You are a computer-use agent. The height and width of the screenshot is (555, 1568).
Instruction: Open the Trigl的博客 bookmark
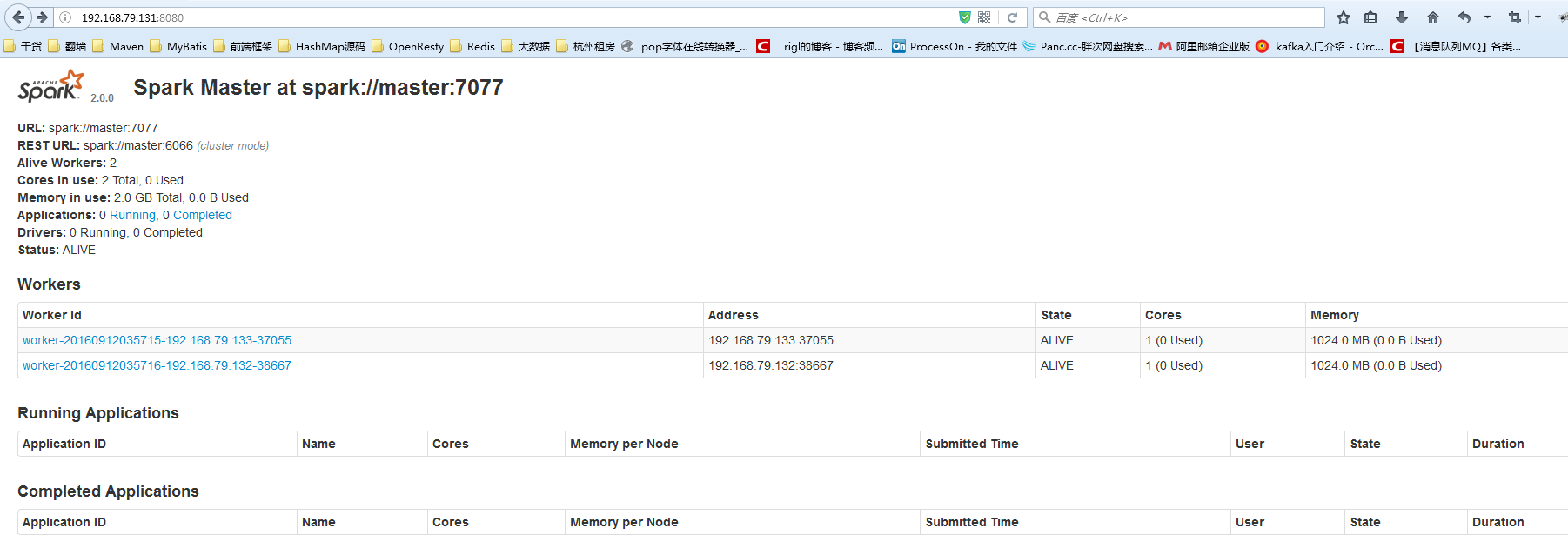pos(820,46)
